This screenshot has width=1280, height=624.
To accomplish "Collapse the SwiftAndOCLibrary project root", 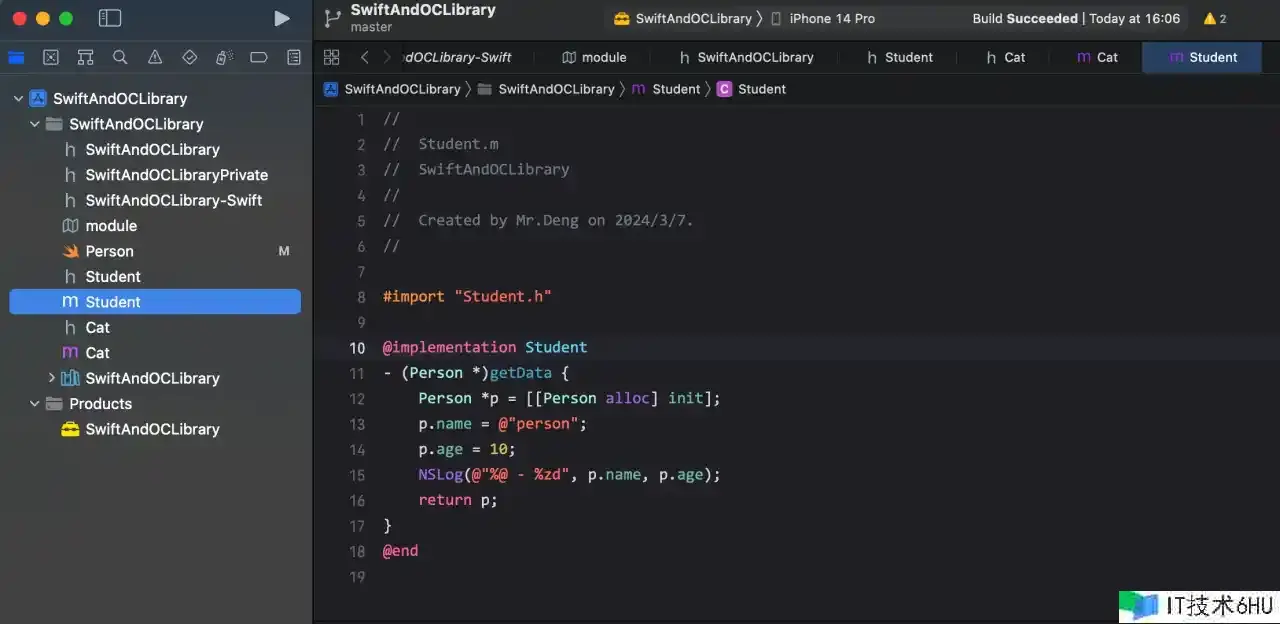I will (x=18, y=98).
